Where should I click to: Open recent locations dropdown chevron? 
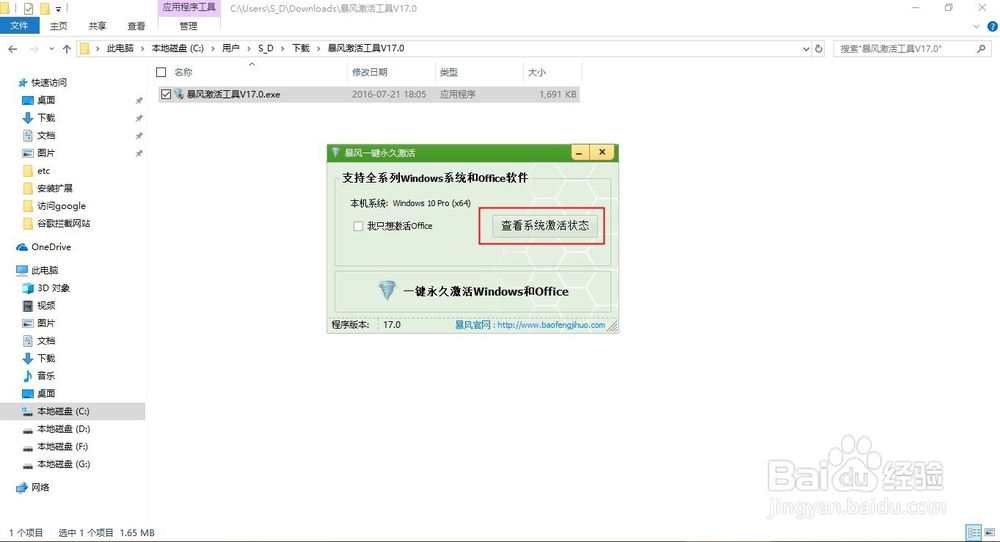(52, 48)
